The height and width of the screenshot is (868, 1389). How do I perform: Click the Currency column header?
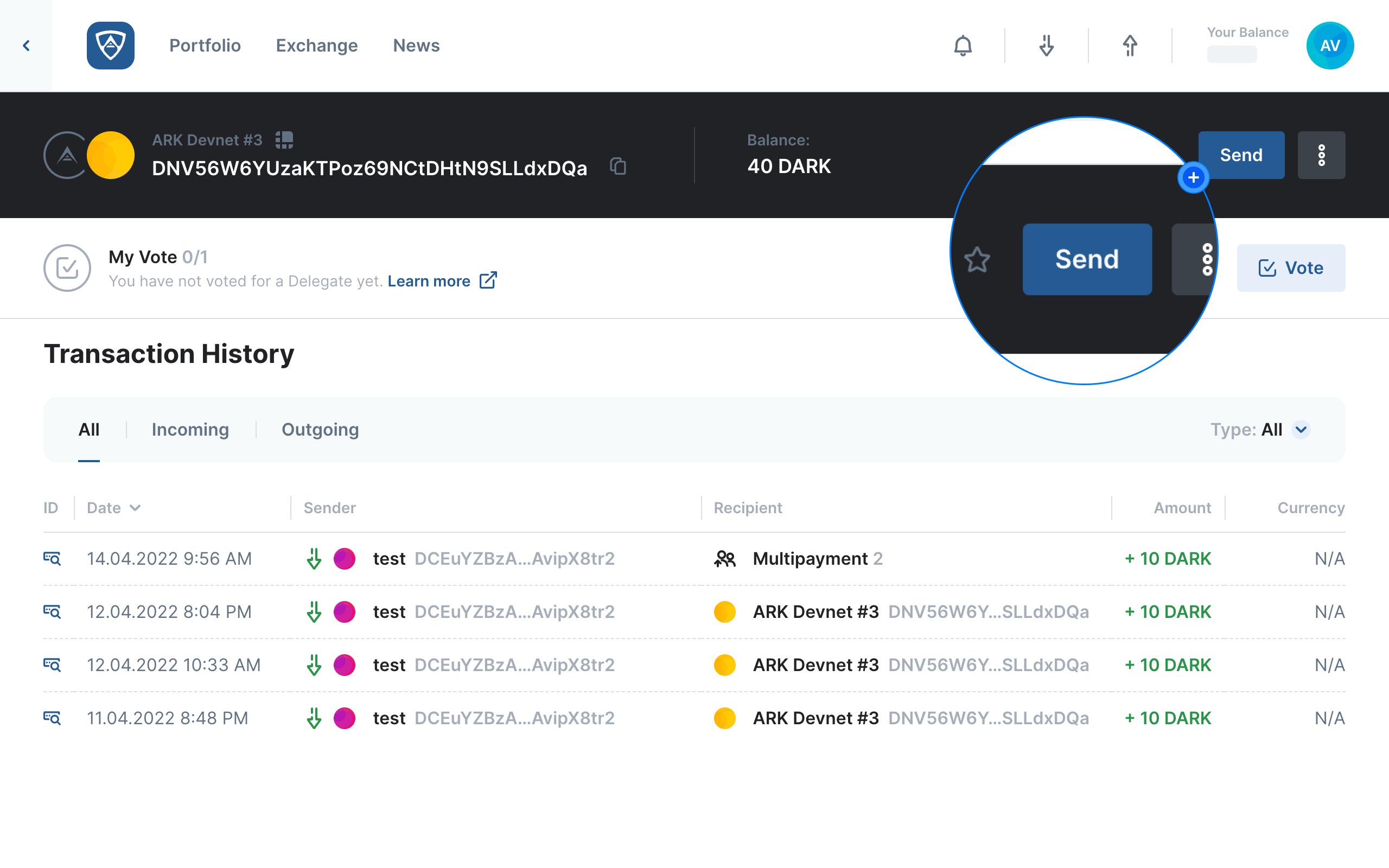(x=1311, y=508)
